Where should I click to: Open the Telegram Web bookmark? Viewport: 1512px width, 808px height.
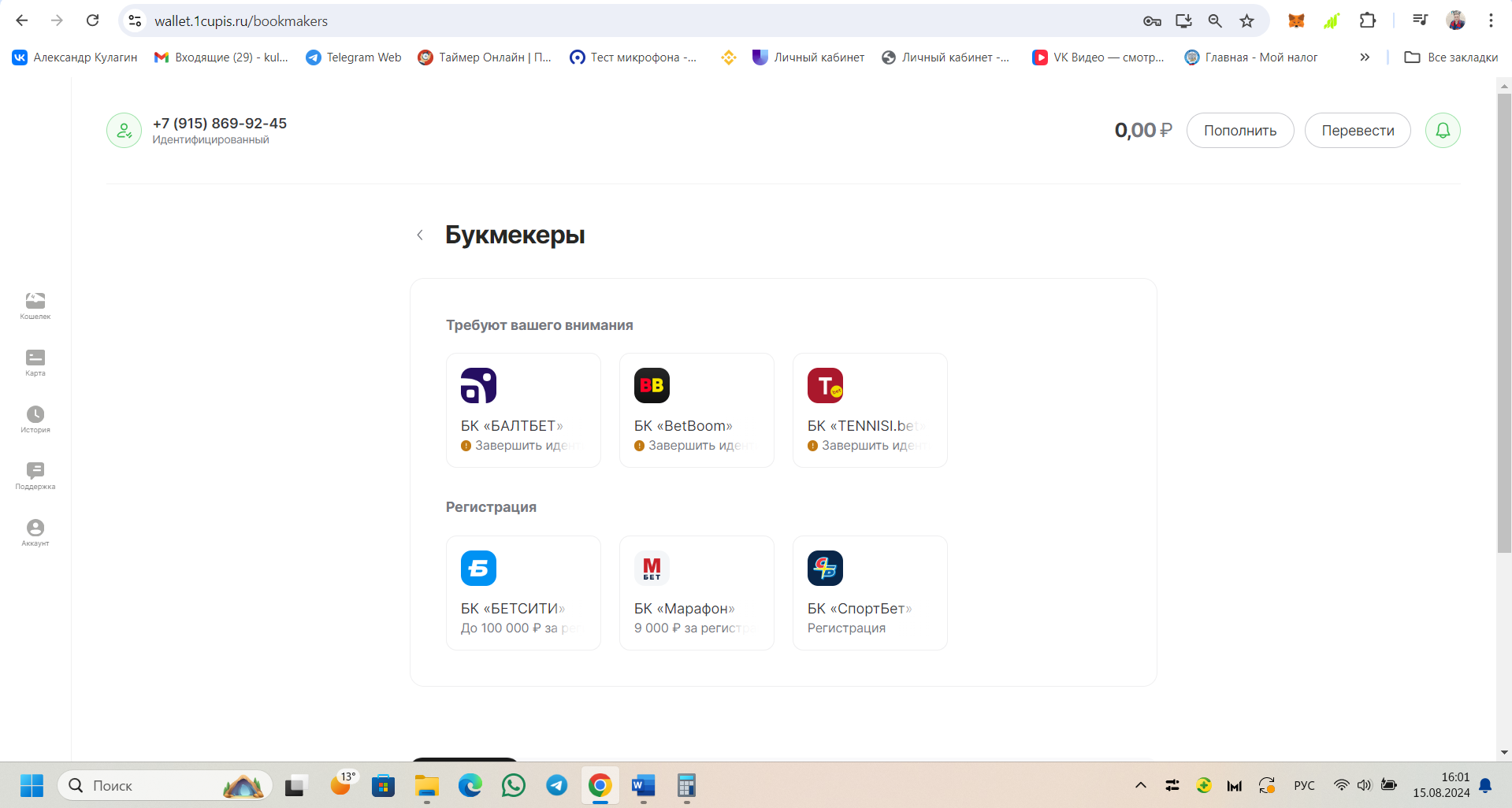[x=354, y=57]
